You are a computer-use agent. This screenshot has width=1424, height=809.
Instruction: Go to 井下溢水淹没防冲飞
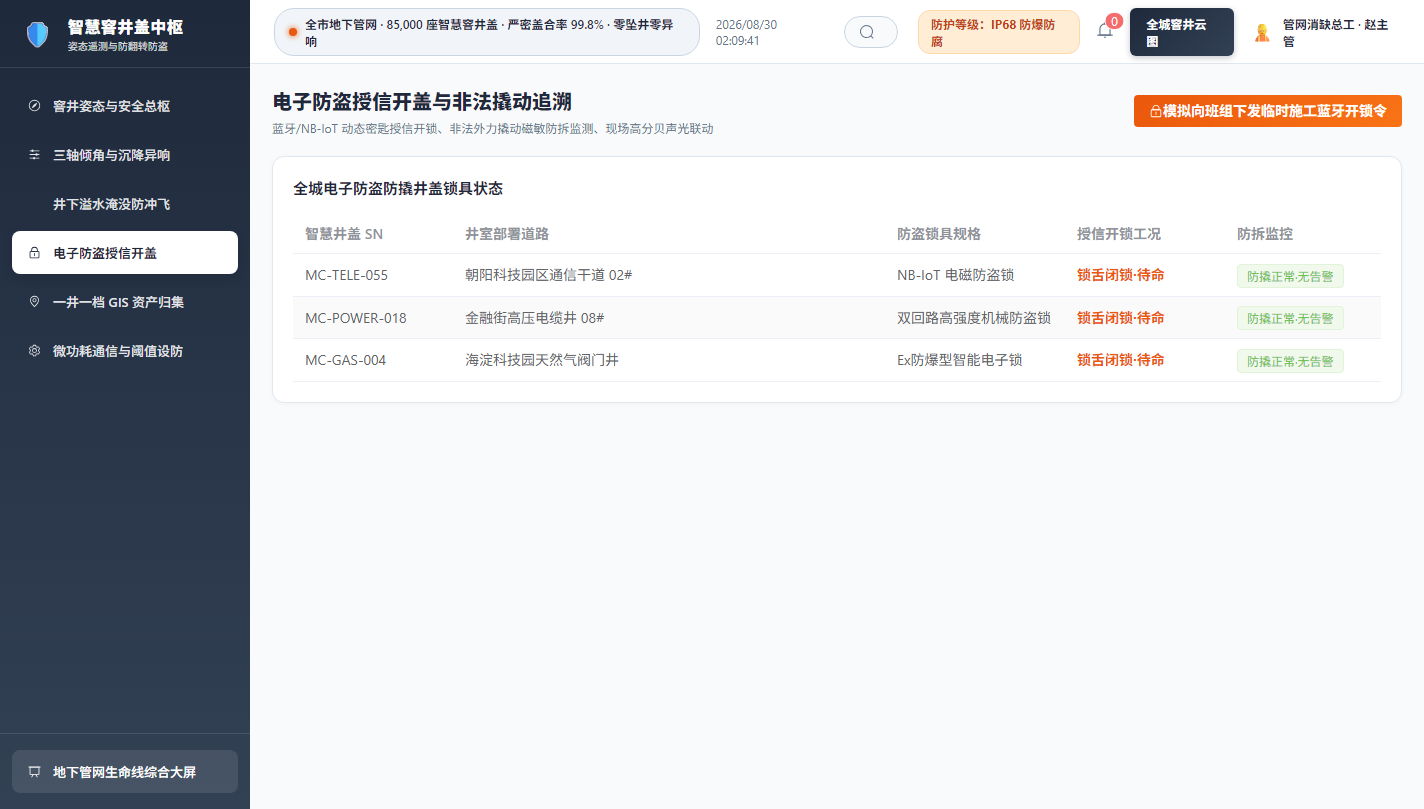tap(125, 204)
